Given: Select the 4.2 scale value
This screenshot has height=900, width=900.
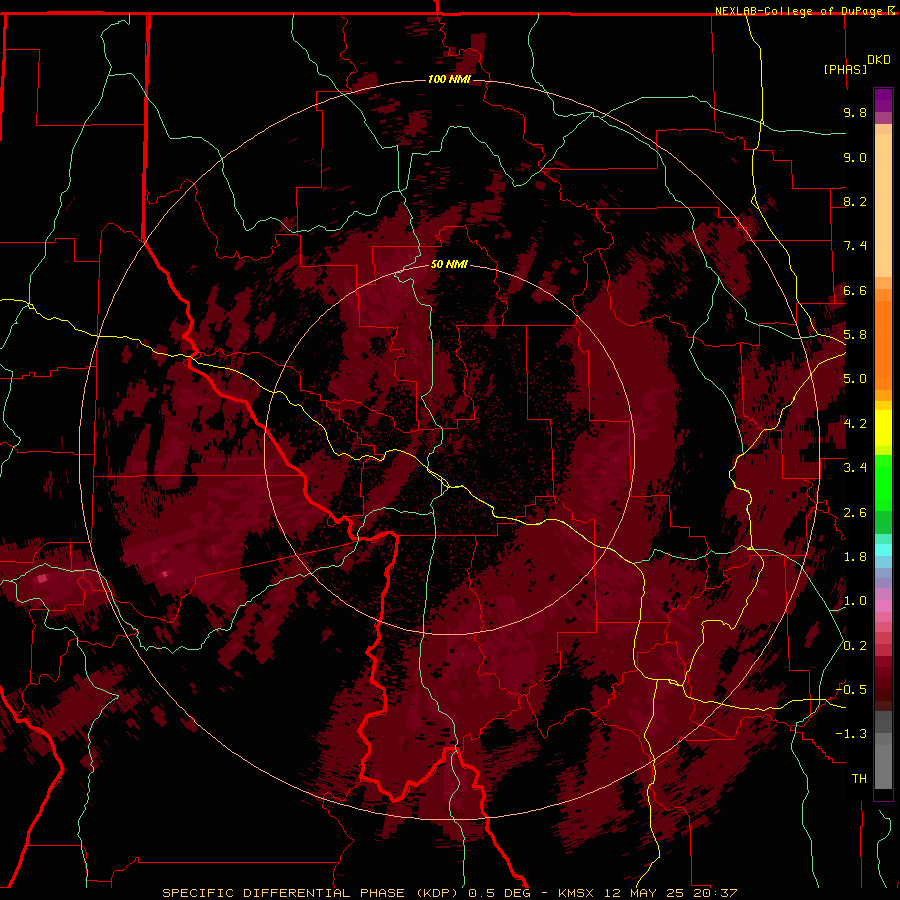Looking at the screenshot, I should (855, 424).
